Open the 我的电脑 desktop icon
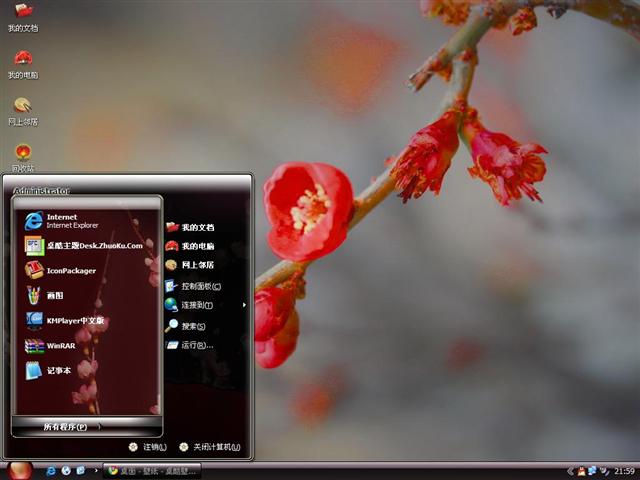The image size is (640, 480). (x=23, y=64)
